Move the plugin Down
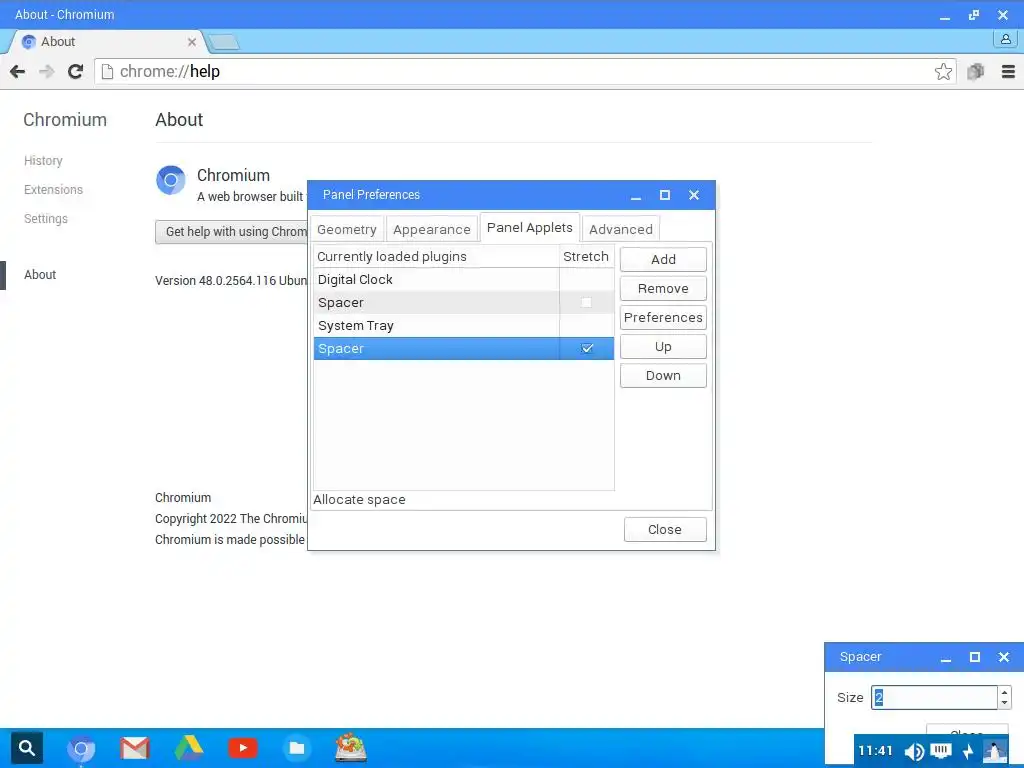Viewport: 1024px width, 768px height. [x=663, y=376]
